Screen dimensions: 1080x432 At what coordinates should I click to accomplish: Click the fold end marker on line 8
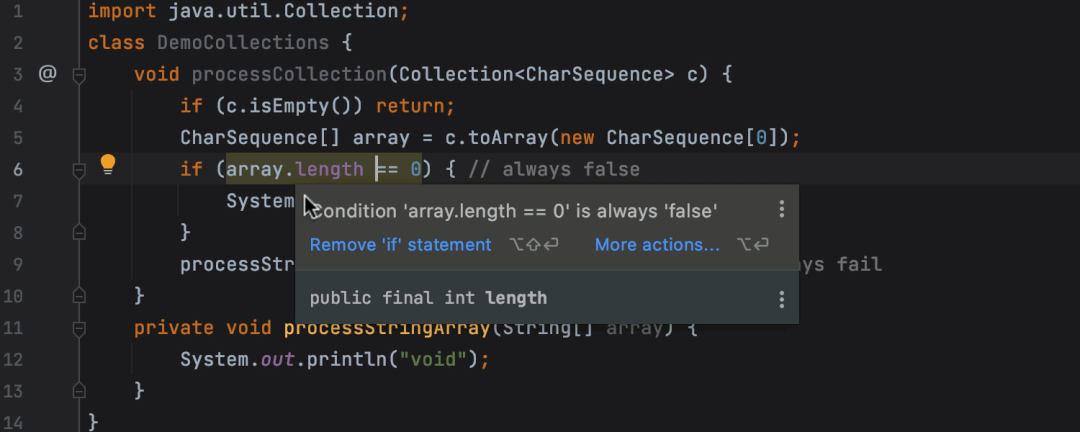[79, 232]
